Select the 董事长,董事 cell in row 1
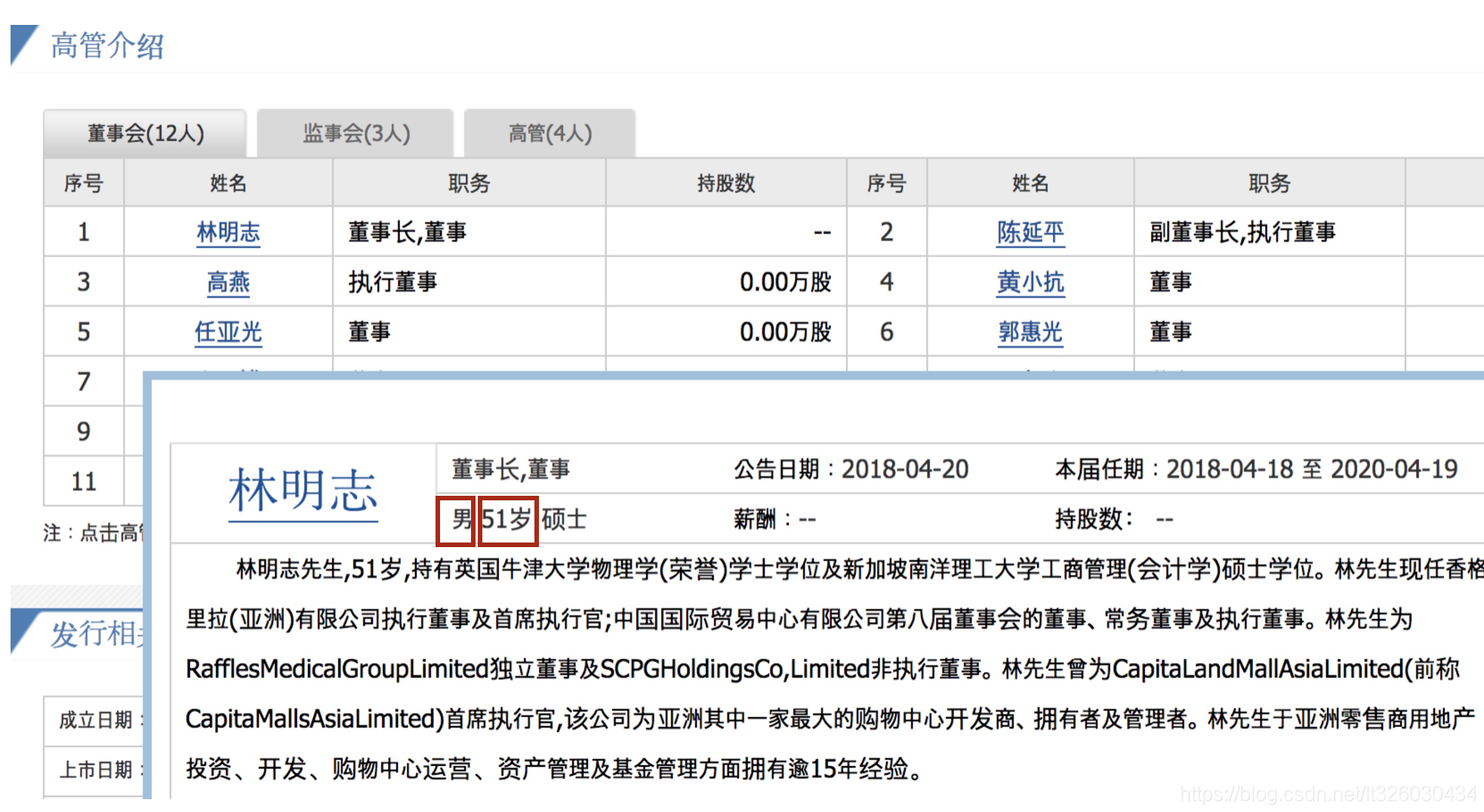Image resolution: width=1484 pixels, height=812 pixels. pyautogui.click(x=469, y=232)
